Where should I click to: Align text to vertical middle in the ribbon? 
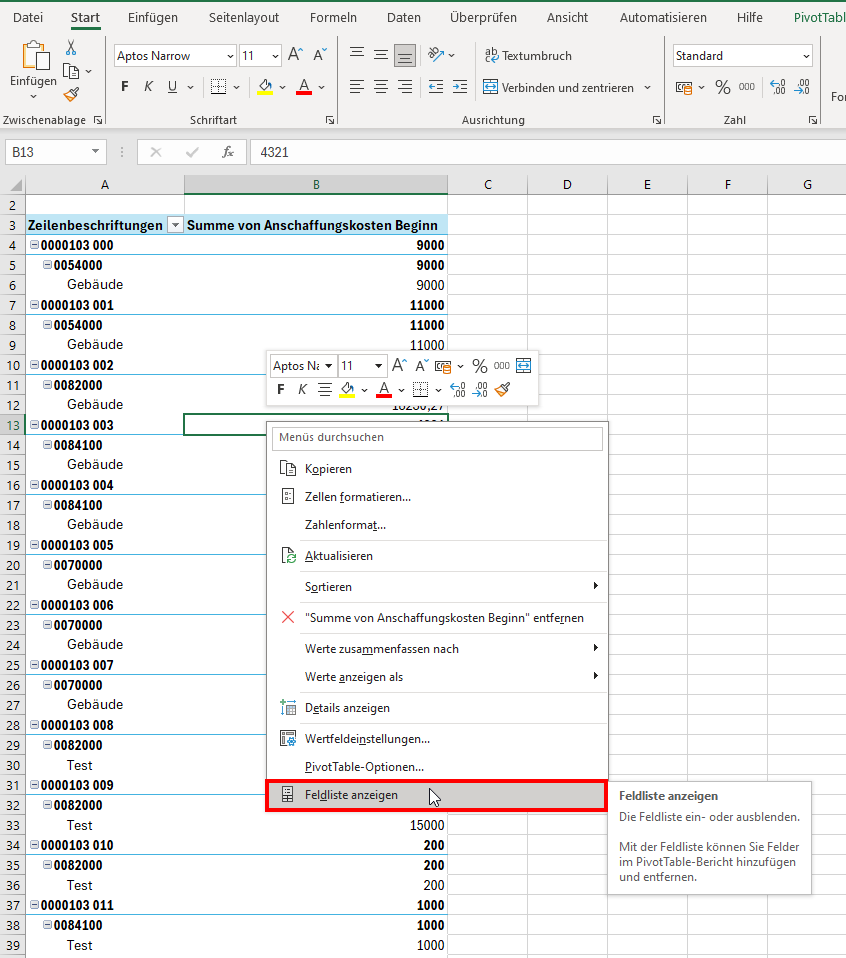[381, 55]
